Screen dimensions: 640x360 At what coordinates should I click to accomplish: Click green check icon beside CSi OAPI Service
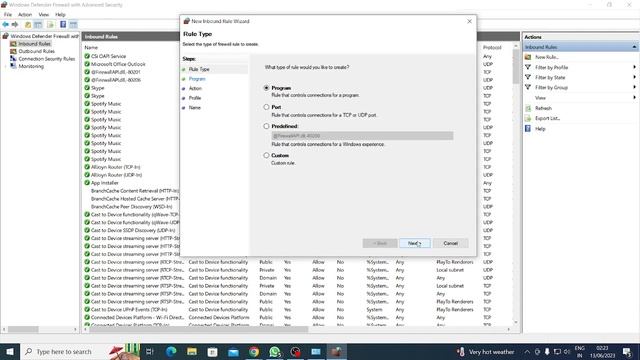(87, 56)
